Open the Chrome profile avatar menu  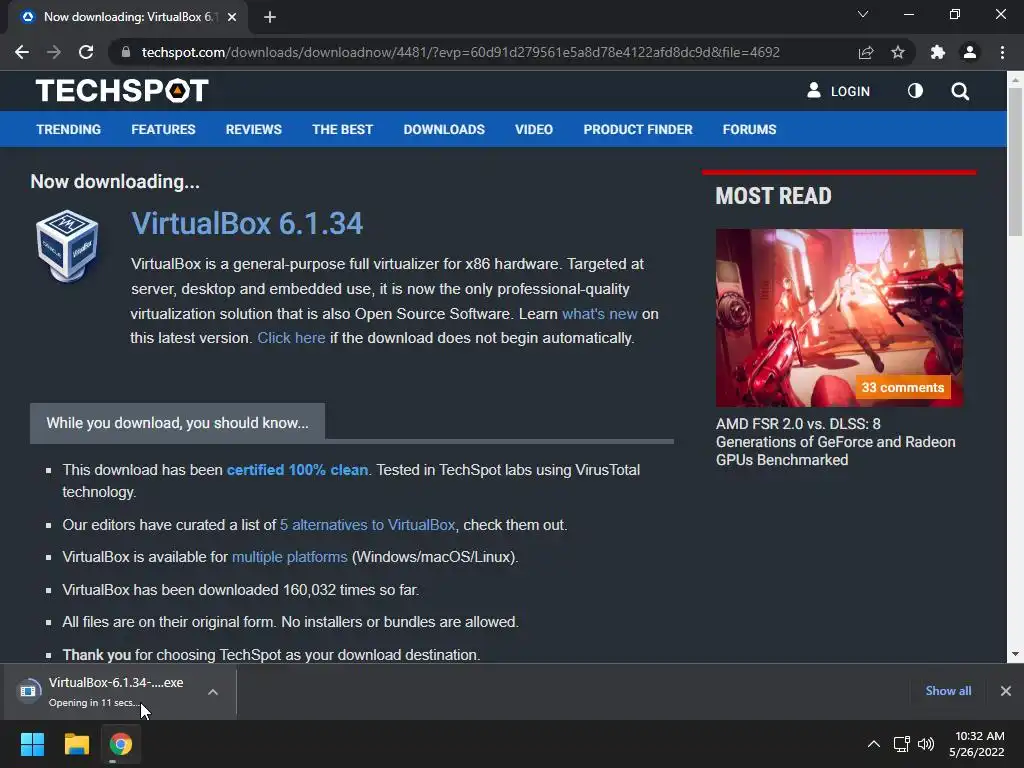pos(970,52)
